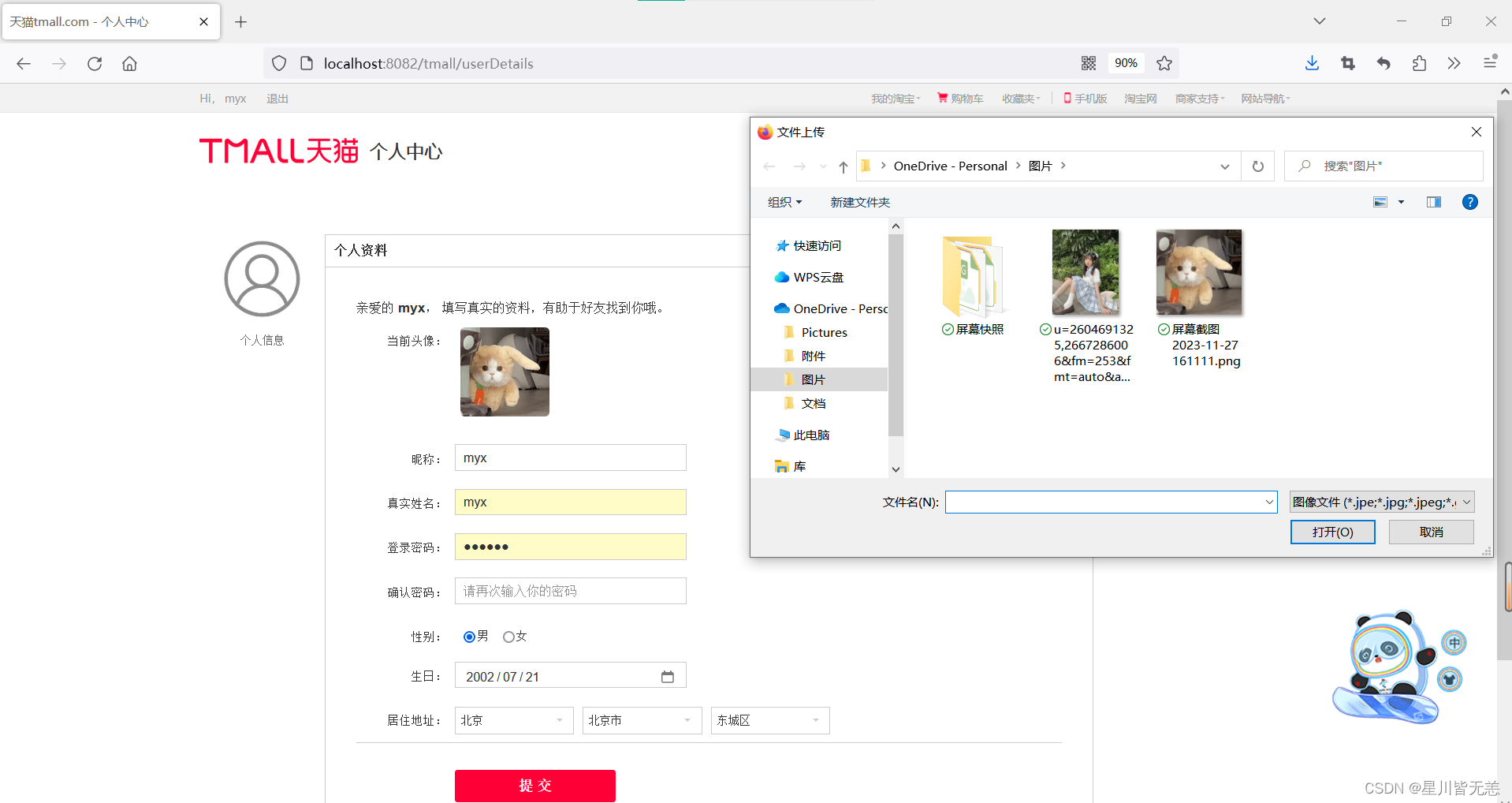The width and height of the screenshot is (1512, 803).
Task: Click the current avatar image
Action: point(505,372)
